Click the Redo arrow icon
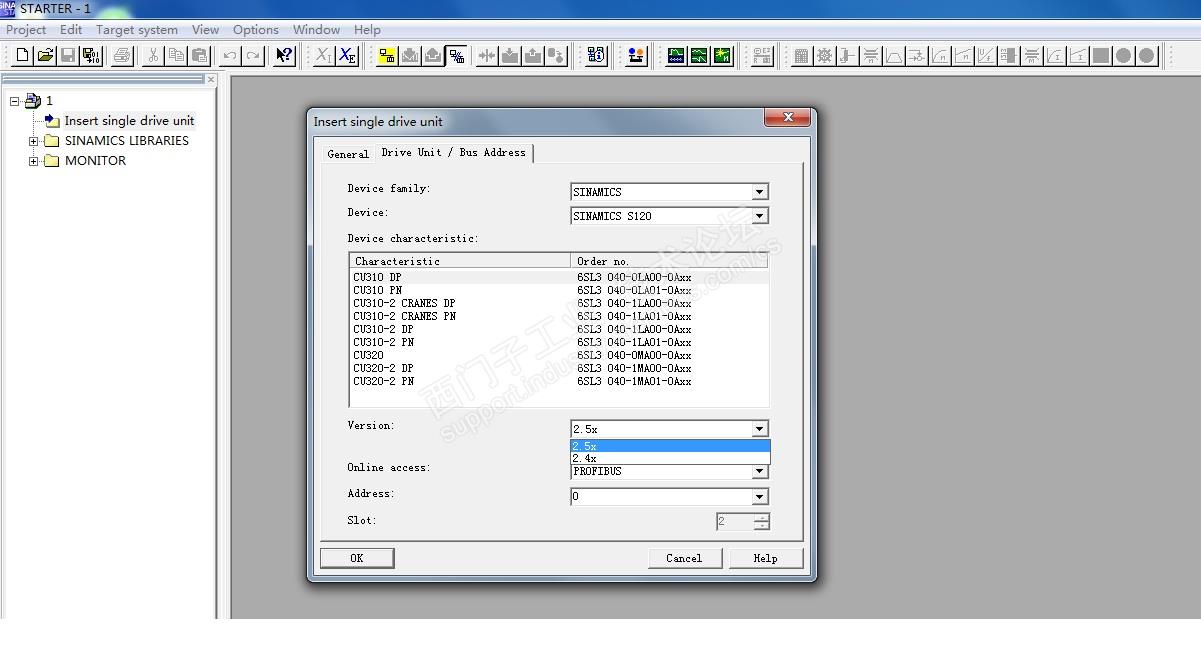The image size is (1201, 648). [x=253, y=55]
